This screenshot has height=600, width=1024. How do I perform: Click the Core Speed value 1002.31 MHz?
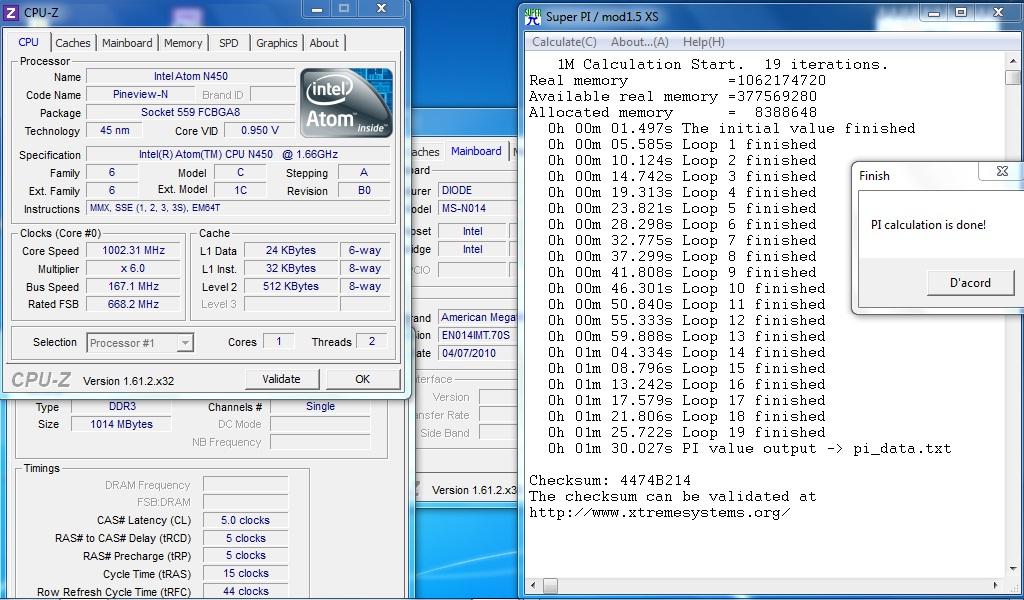click(x=133, y=250)
